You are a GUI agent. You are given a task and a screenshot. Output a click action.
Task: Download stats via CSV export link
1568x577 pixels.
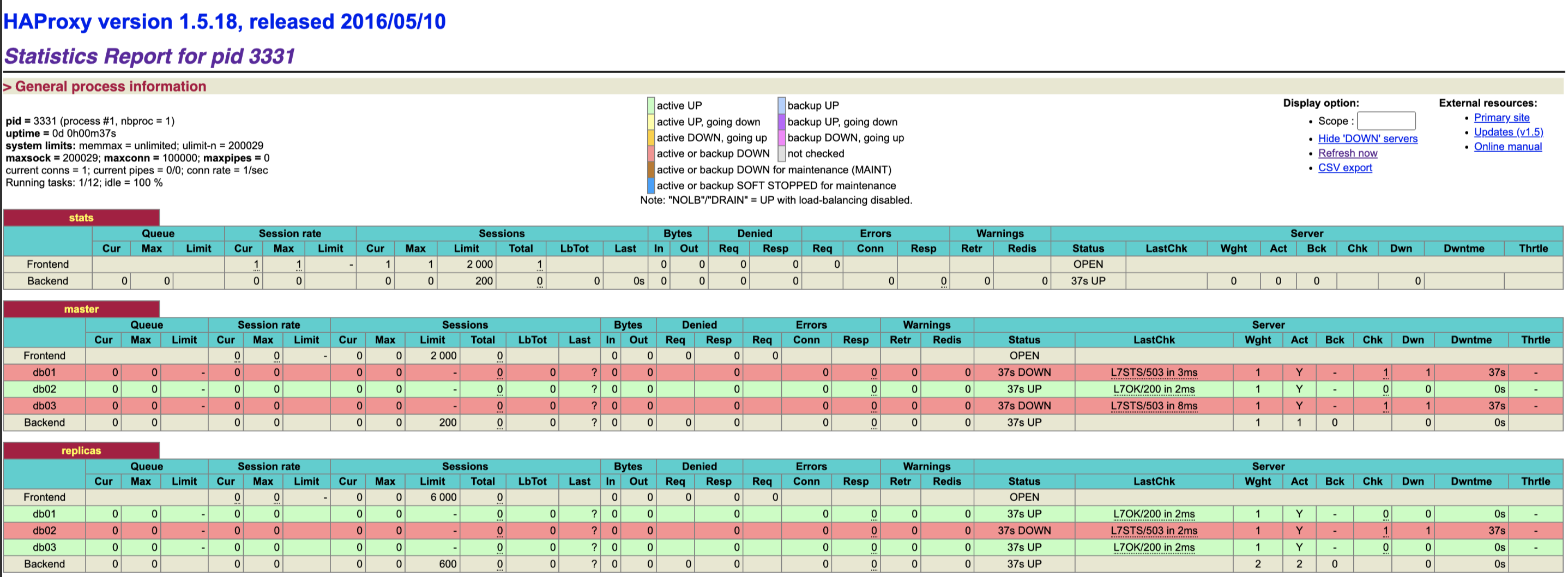[1344, 168]
